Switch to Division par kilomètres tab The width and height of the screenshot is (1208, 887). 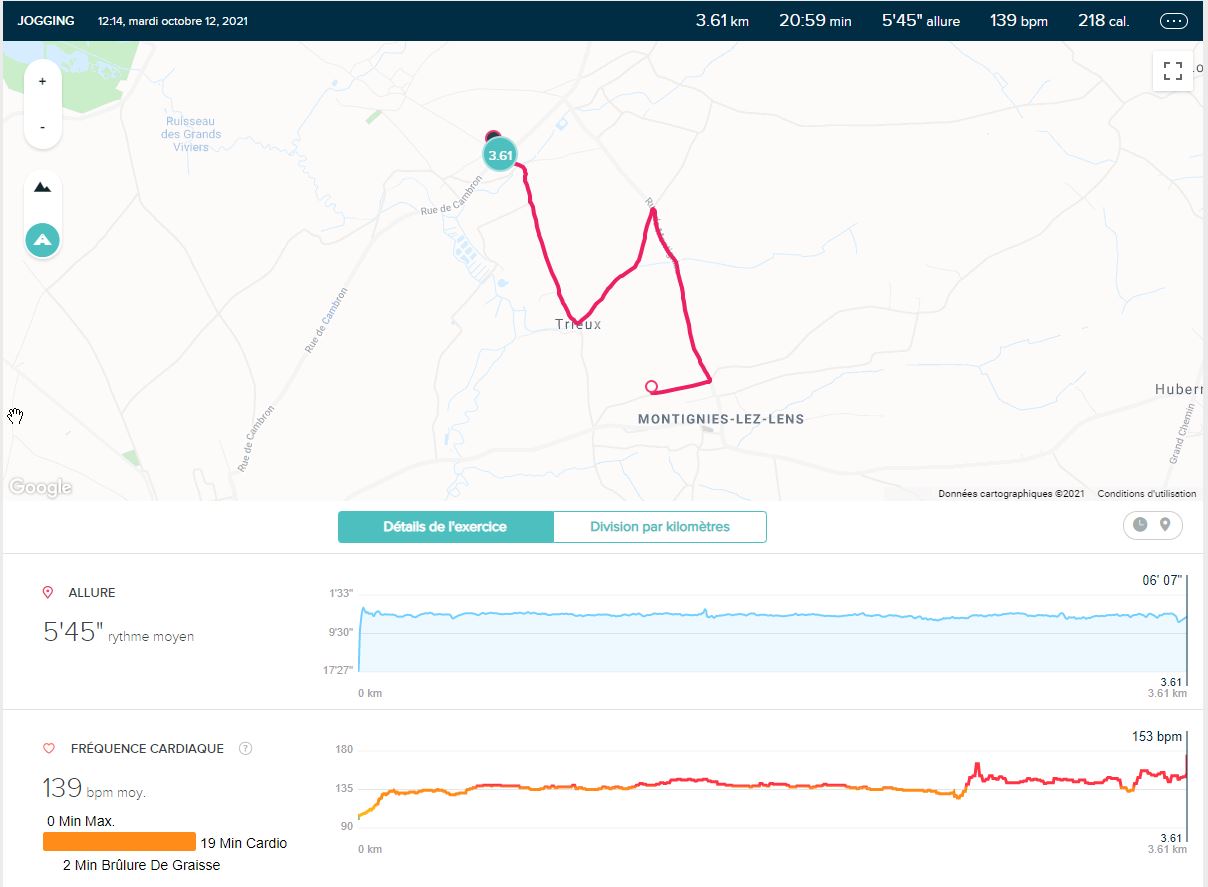point(660,527)
